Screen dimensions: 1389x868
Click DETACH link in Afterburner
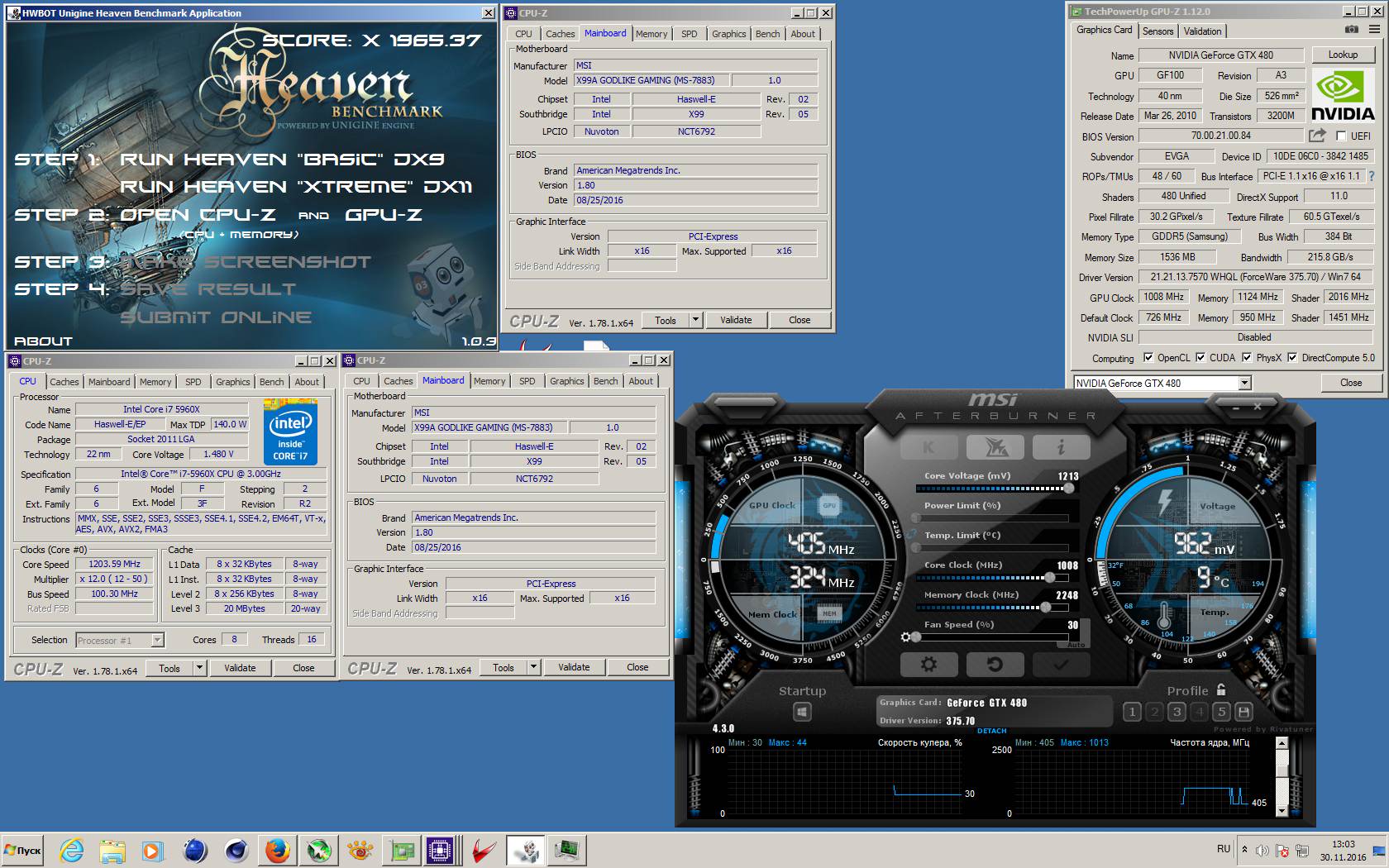pyautogui.click(x=992, y=731)
